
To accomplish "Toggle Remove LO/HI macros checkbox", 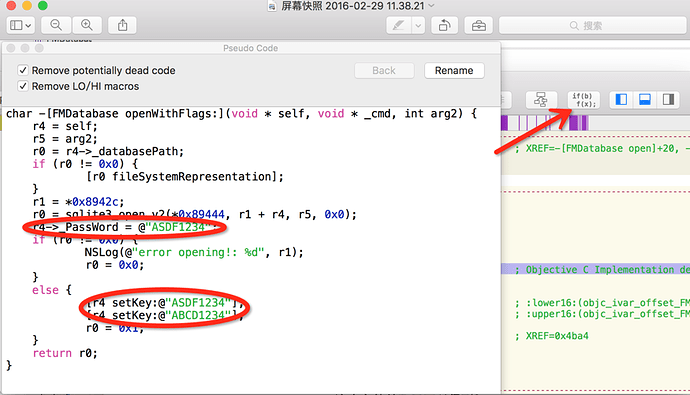I will (23, 86).
